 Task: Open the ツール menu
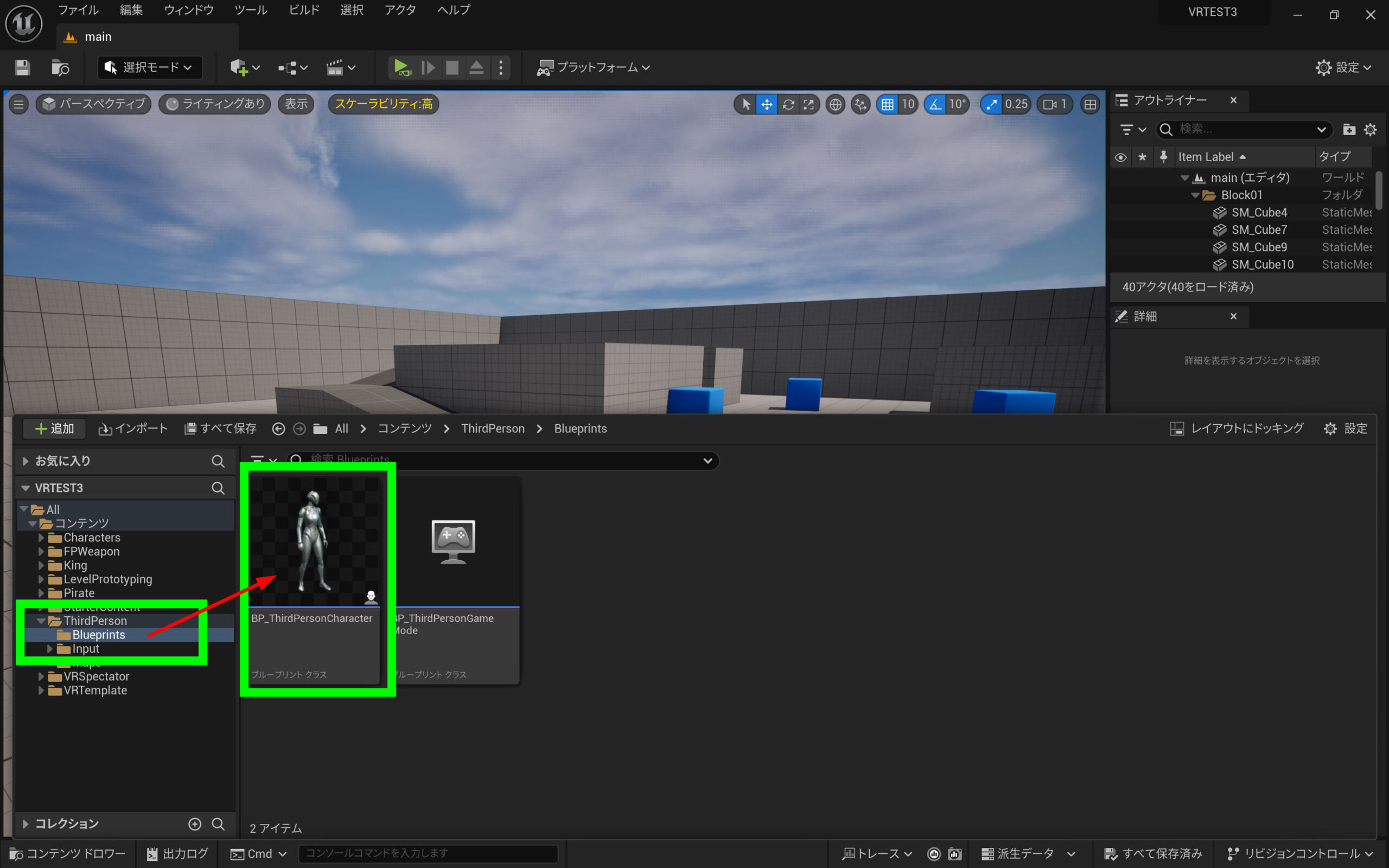251,10
